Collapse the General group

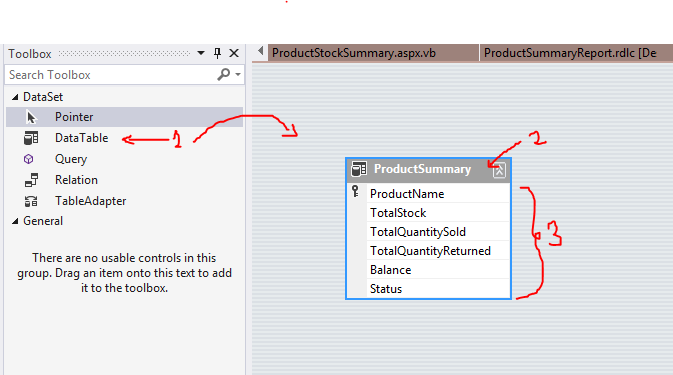click(x=15, y=221)
